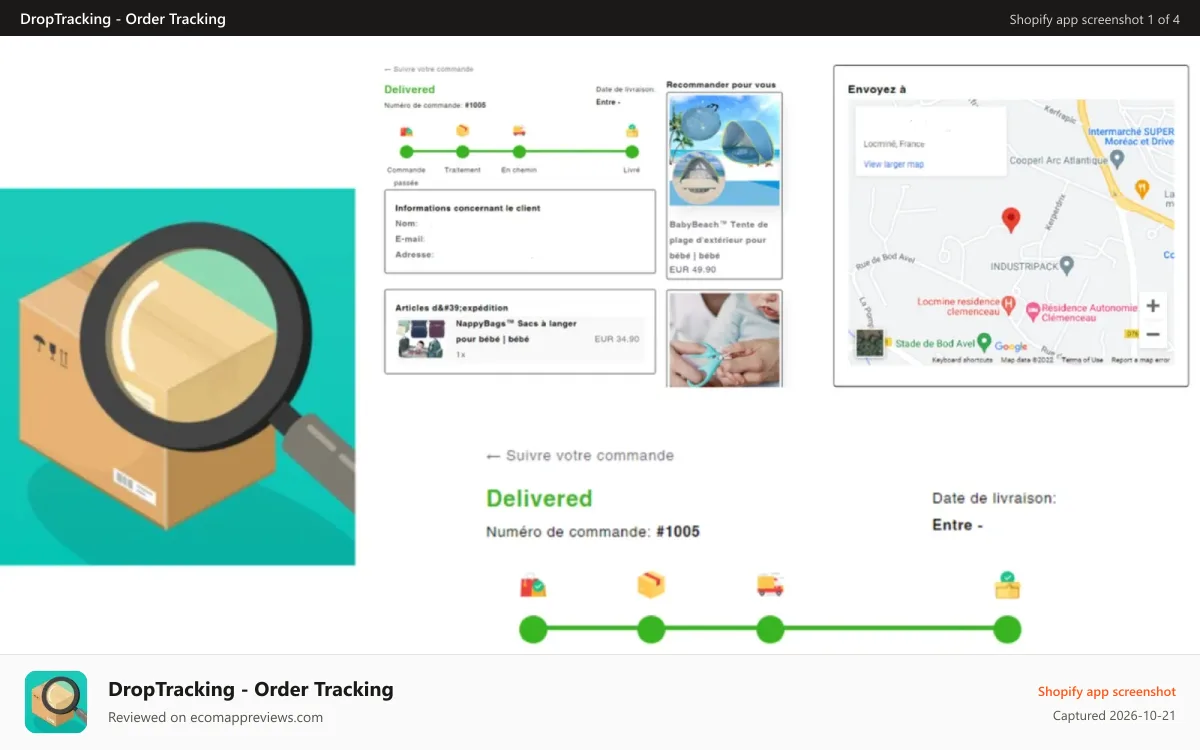This screenshot has width=1200, height=750.
Task: Open the map Terms of Use link
Action: point(1082,360)
